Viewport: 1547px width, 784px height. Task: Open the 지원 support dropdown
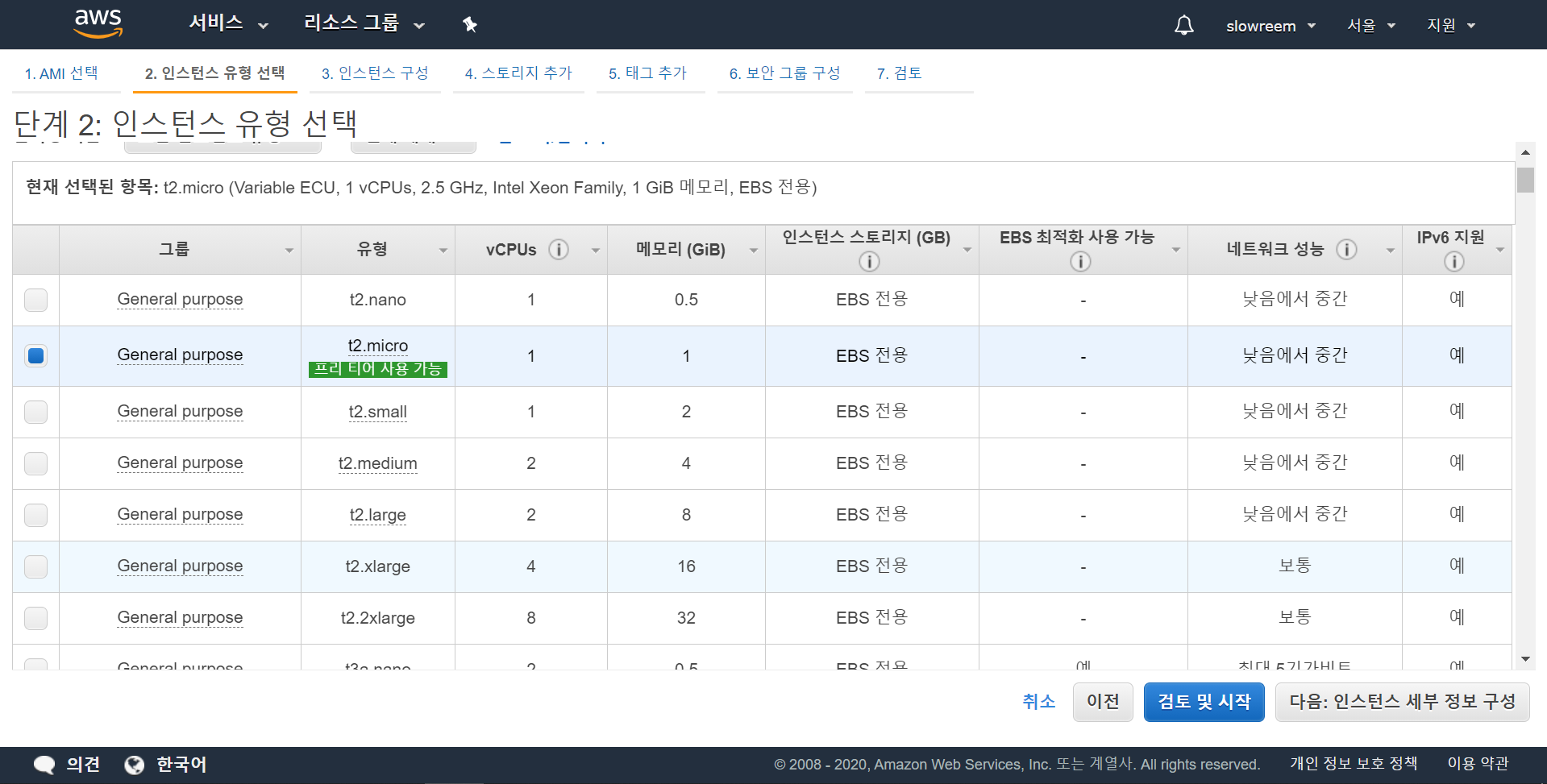pyautogui.click(x=1451, y=26)
